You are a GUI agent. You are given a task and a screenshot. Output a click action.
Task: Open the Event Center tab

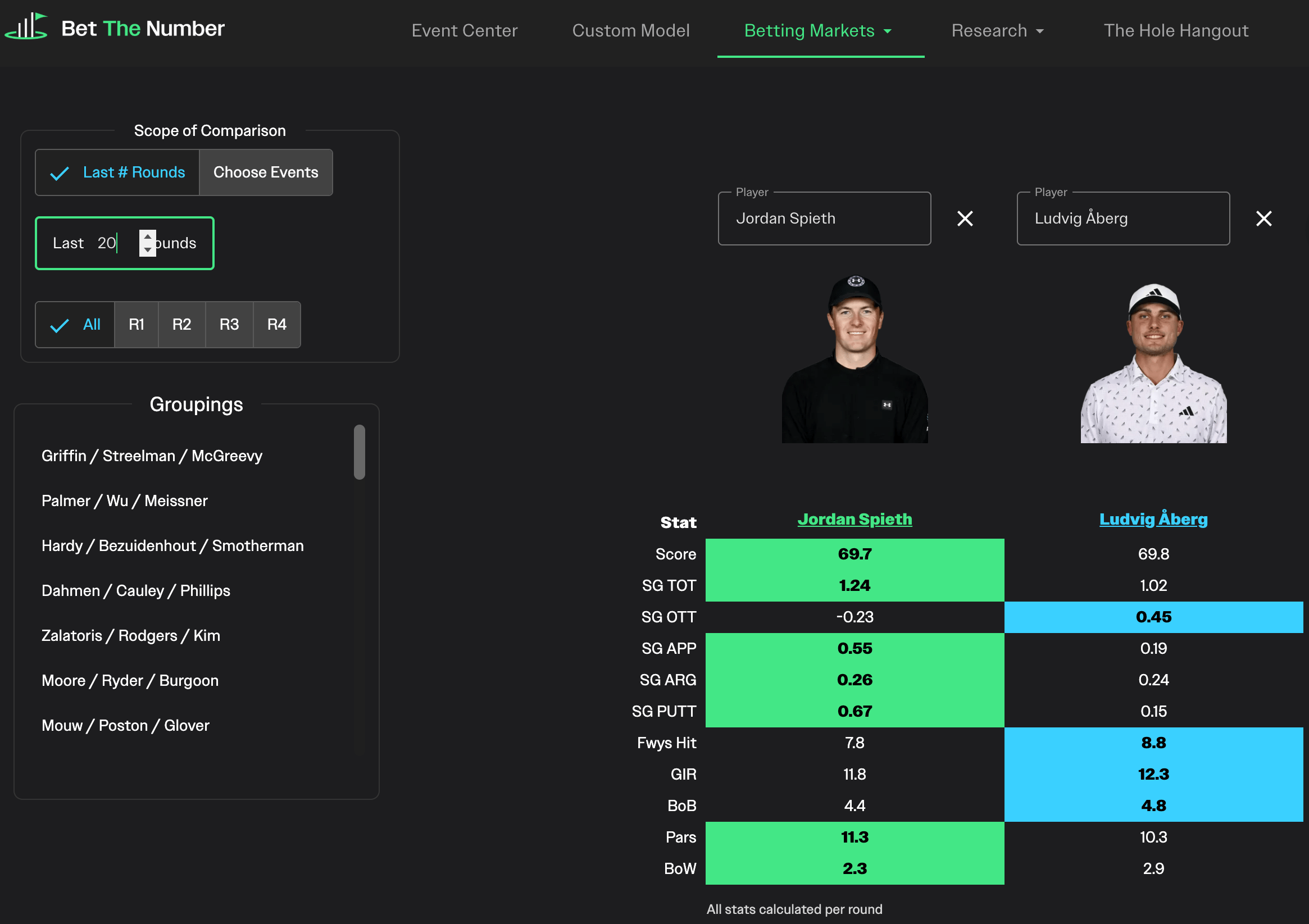tap(464, 31)
